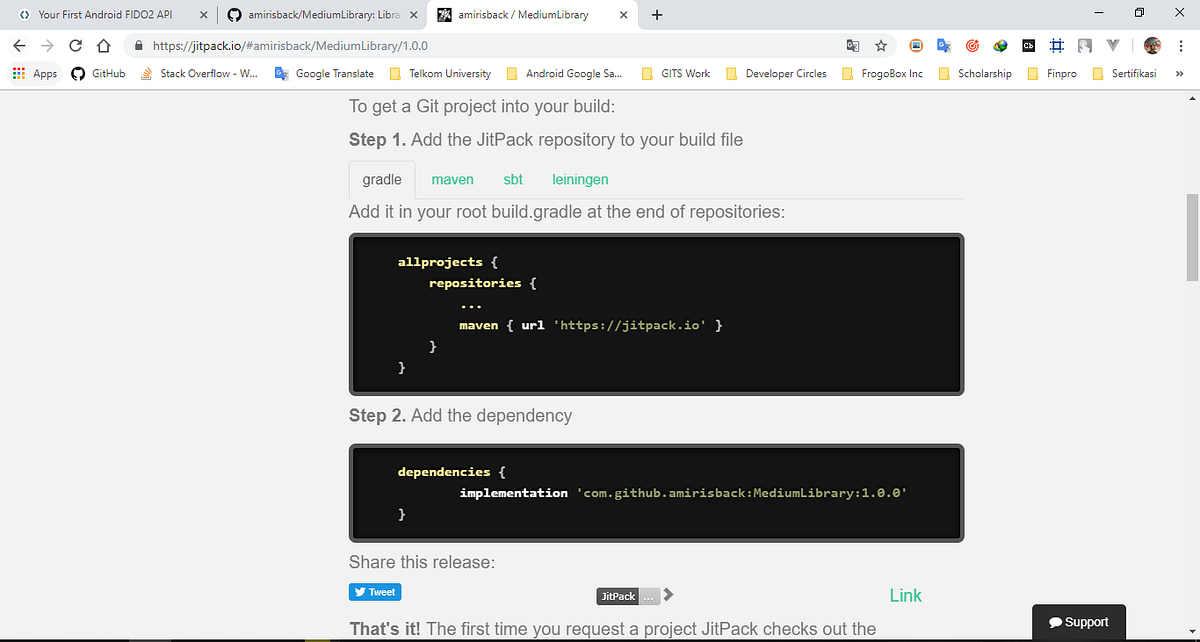Viewport: 1200px width, 642px height.
Task: Open the black Cb extension
Action: (x=1027, y=45)
